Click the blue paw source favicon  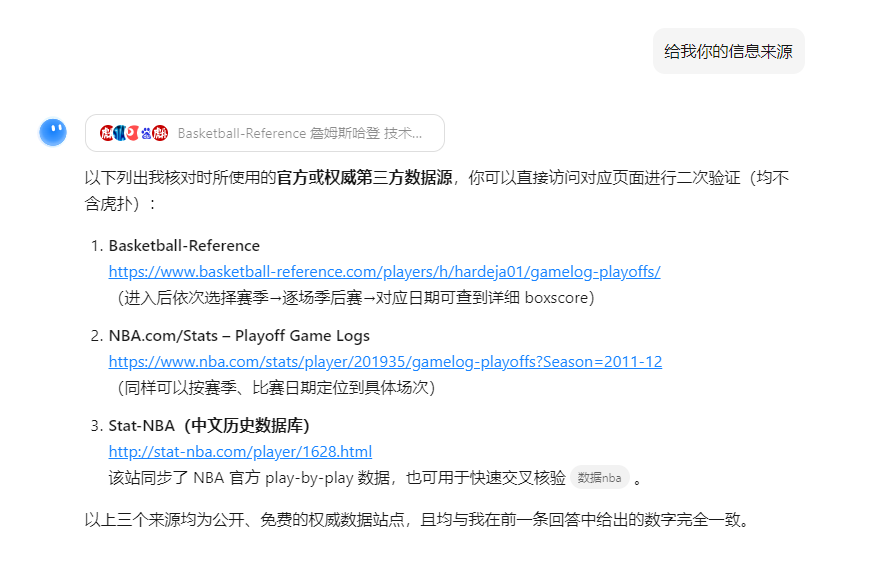(146, 133)
